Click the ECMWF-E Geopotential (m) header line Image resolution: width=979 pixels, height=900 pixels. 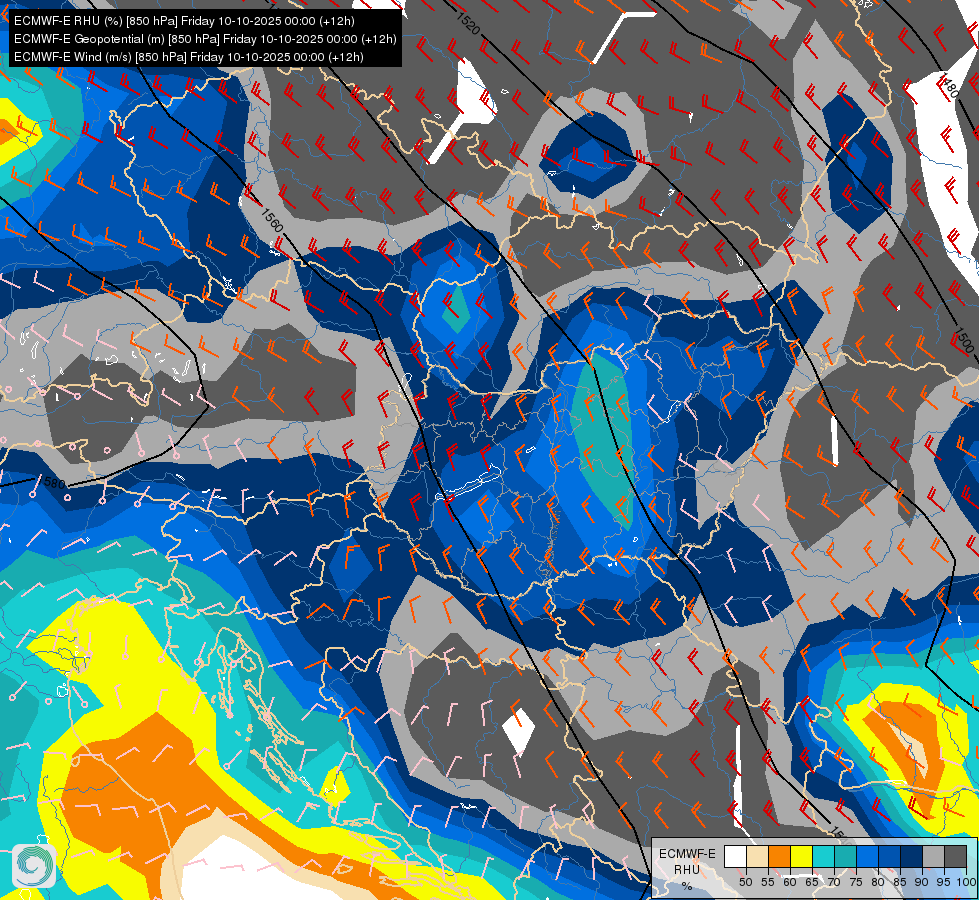pyautogui.click(x=205, y=39)
